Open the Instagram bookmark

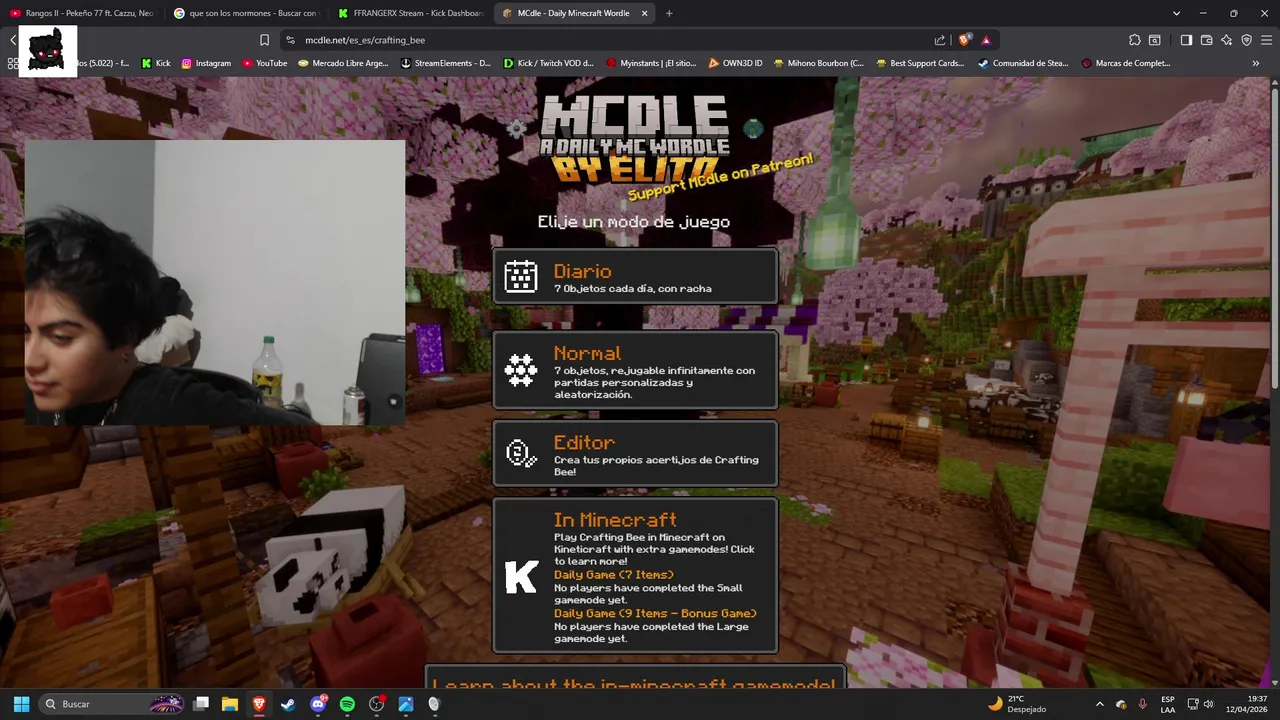click(206, 63)
